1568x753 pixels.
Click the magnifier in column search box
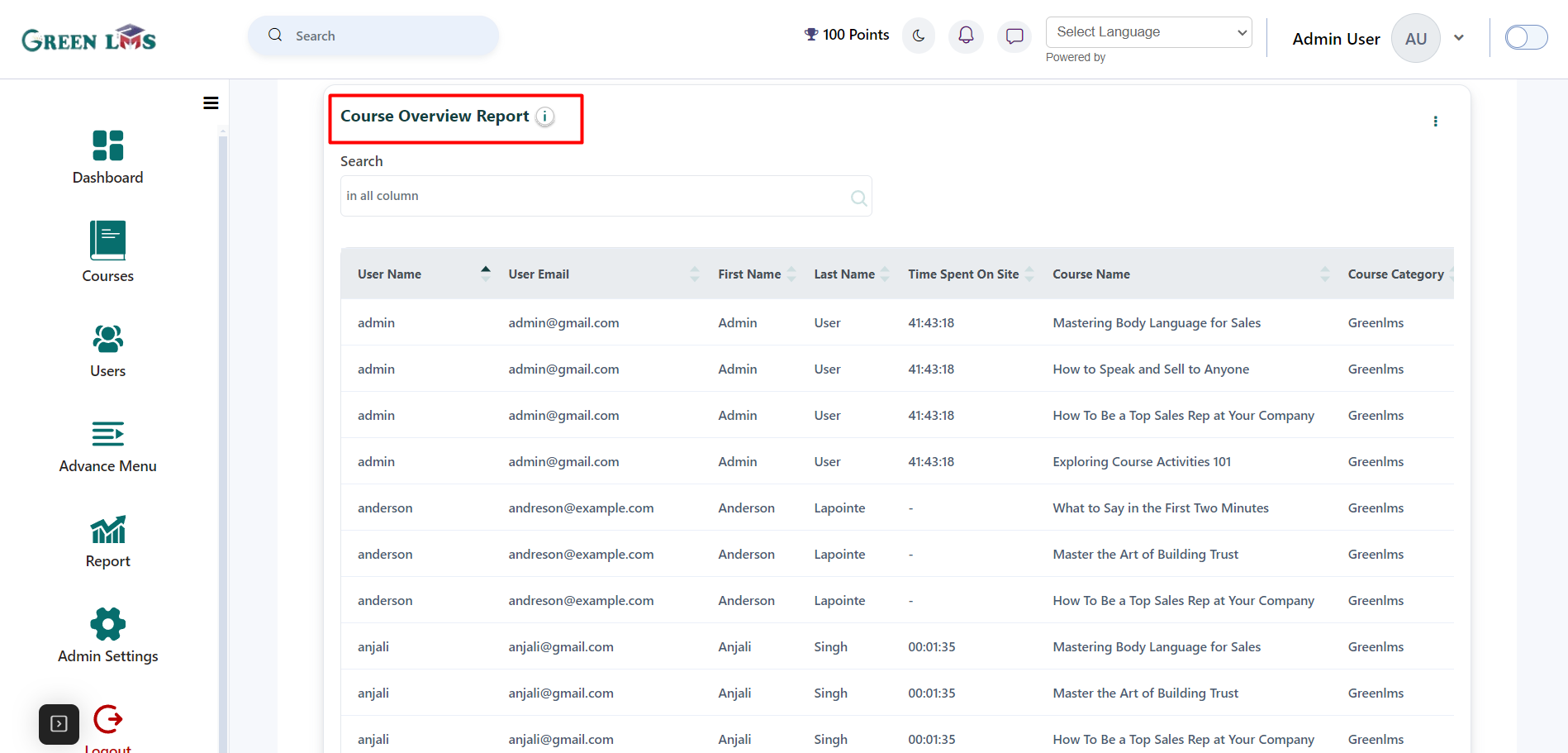click(x=858, y=198)
